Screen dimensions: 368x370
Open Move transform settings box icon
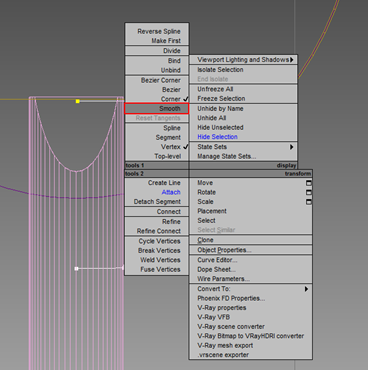[309, 183]
